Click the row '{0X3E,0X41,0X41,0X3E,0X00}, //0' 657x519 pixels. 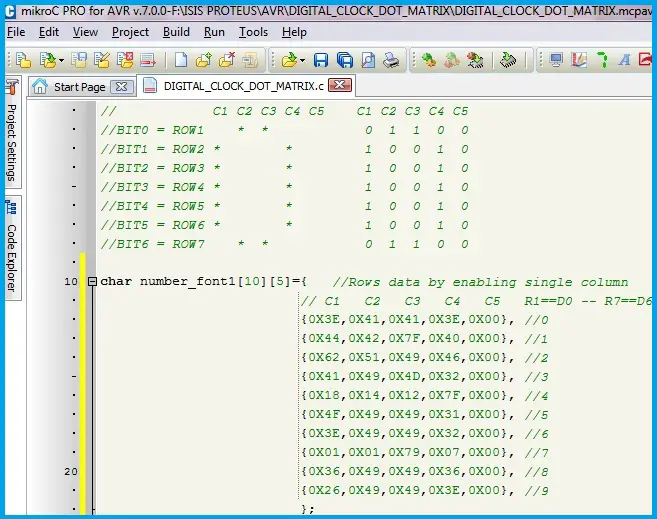pyautogui.click(x=424, y=320)
